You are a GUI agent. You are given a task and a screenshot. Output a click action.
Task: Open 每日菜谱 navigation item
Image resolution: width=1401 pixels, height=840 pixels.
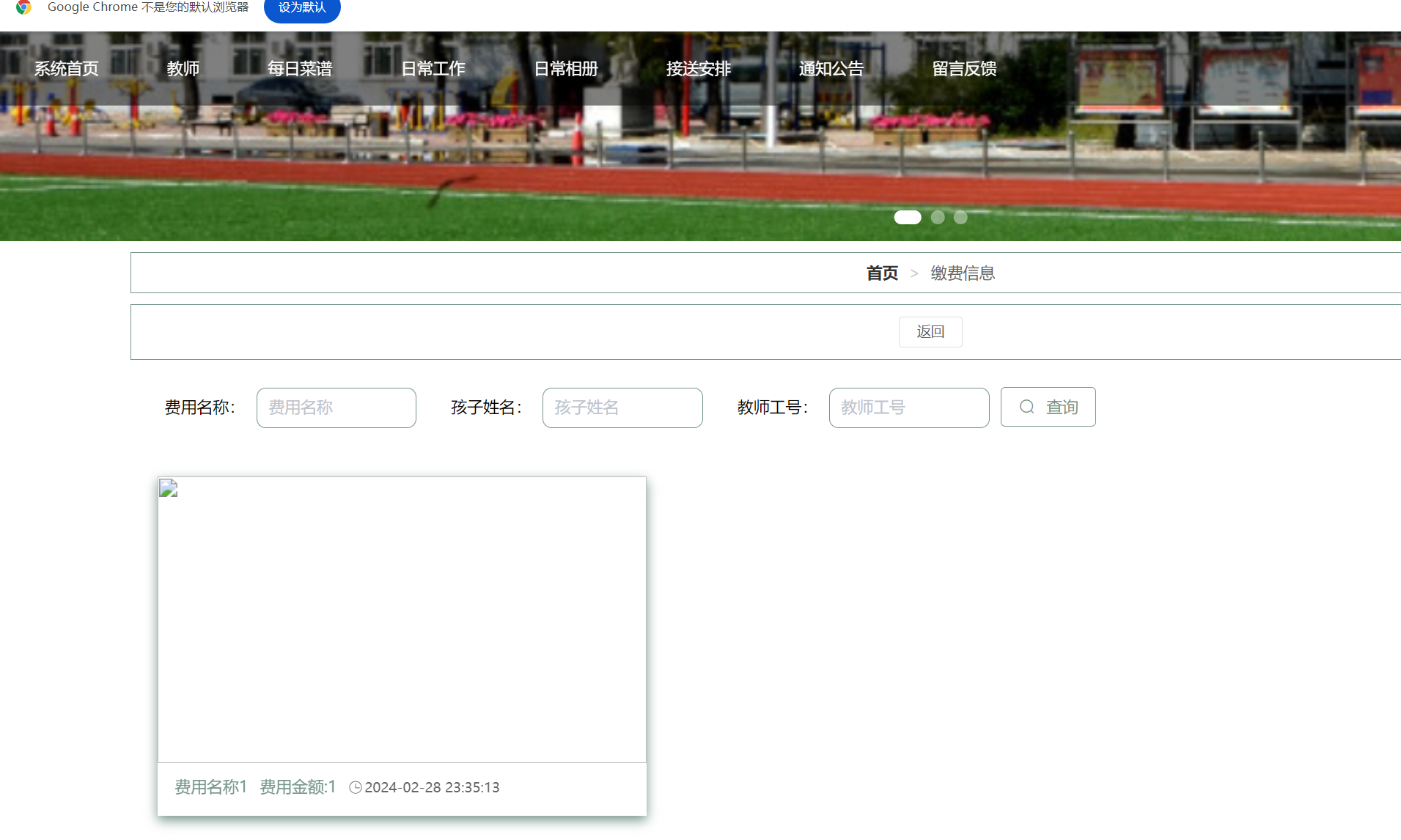pos(301,68)
